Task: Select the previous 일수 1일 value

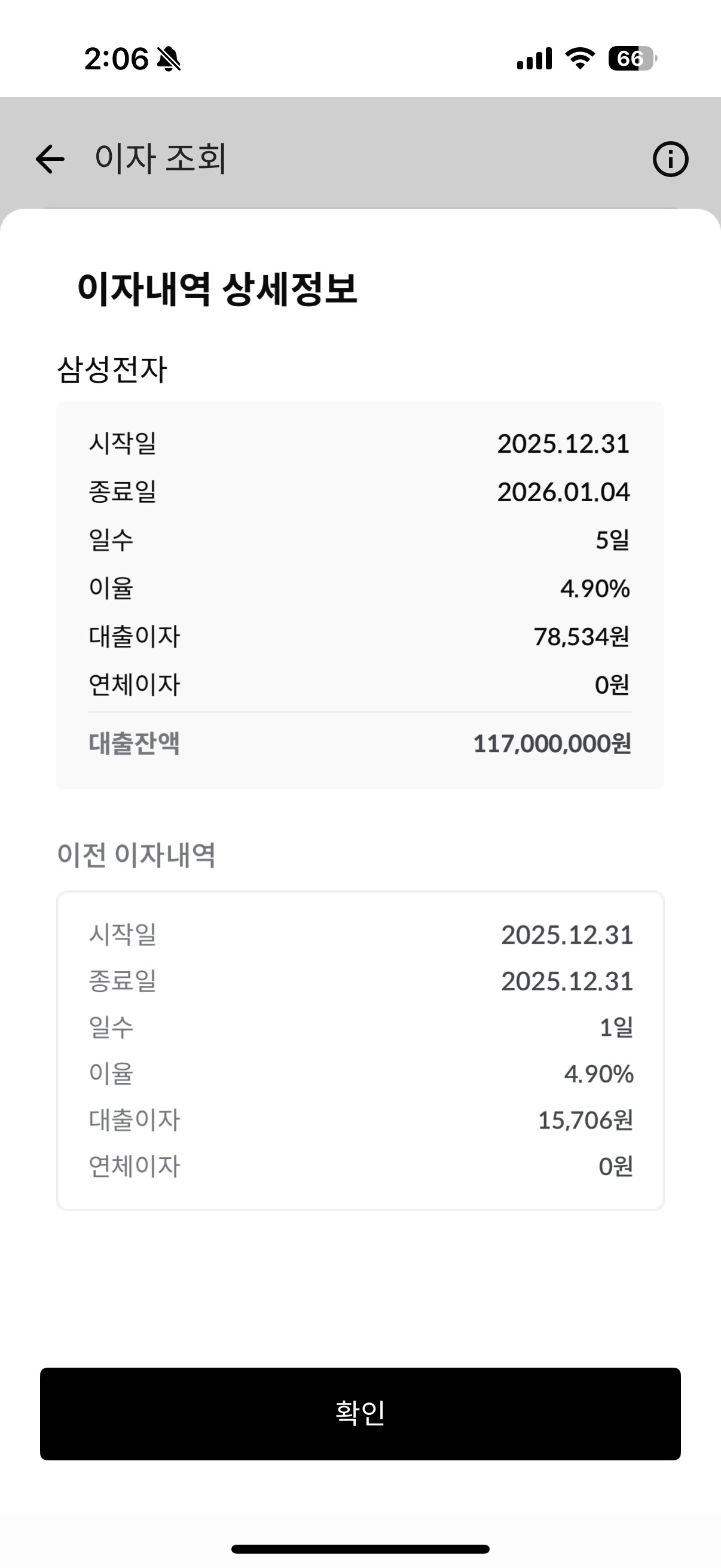Action: click(616, 1027)
